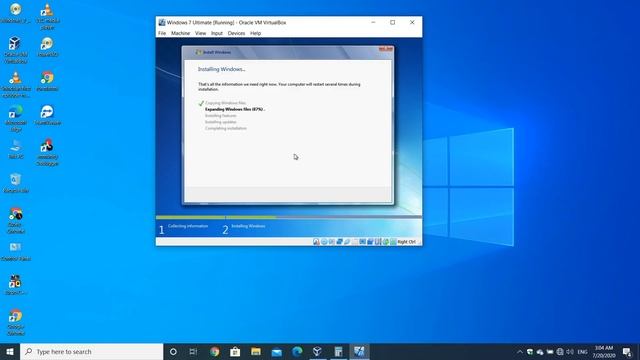Image resolution: width=640 pixels, height=360 pixels.
Task: Open the clock and date flyout
Action: click(604, 351)
